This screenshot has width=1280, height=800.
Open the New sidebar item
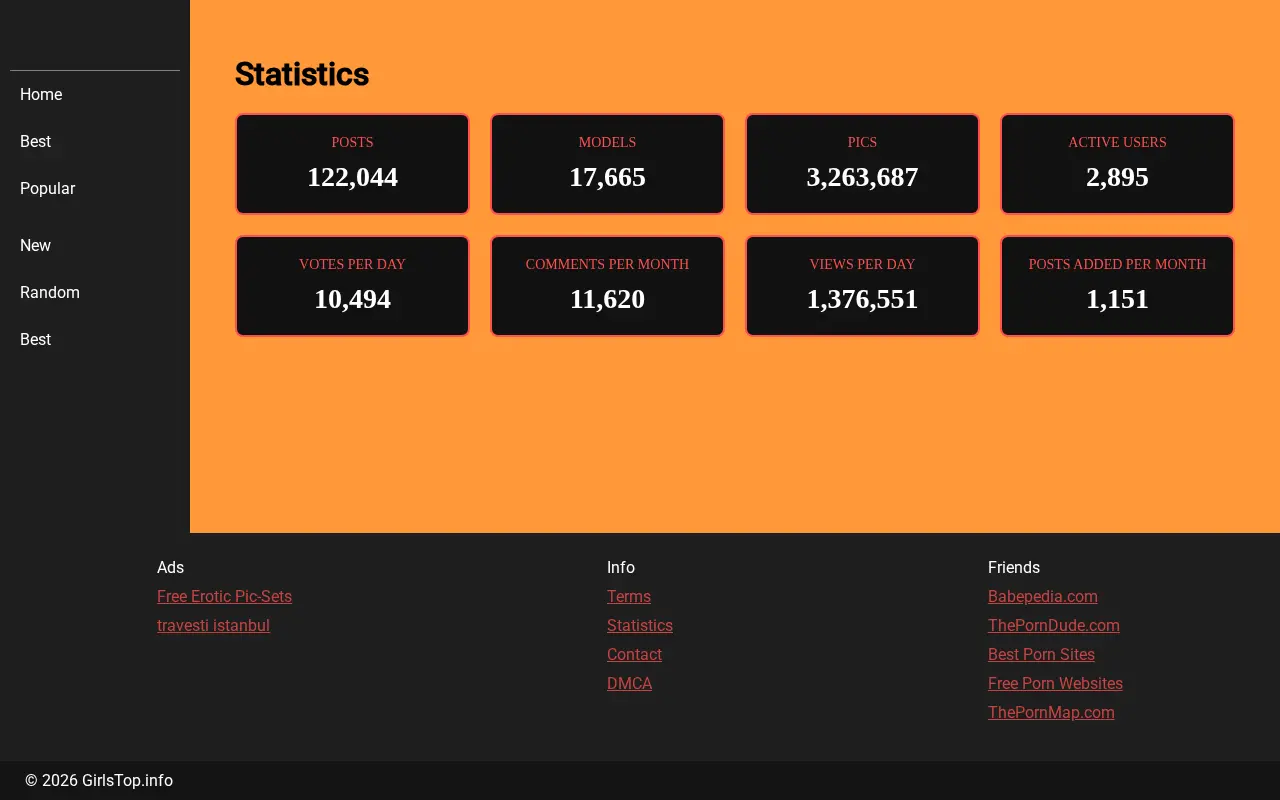(35, 245)
